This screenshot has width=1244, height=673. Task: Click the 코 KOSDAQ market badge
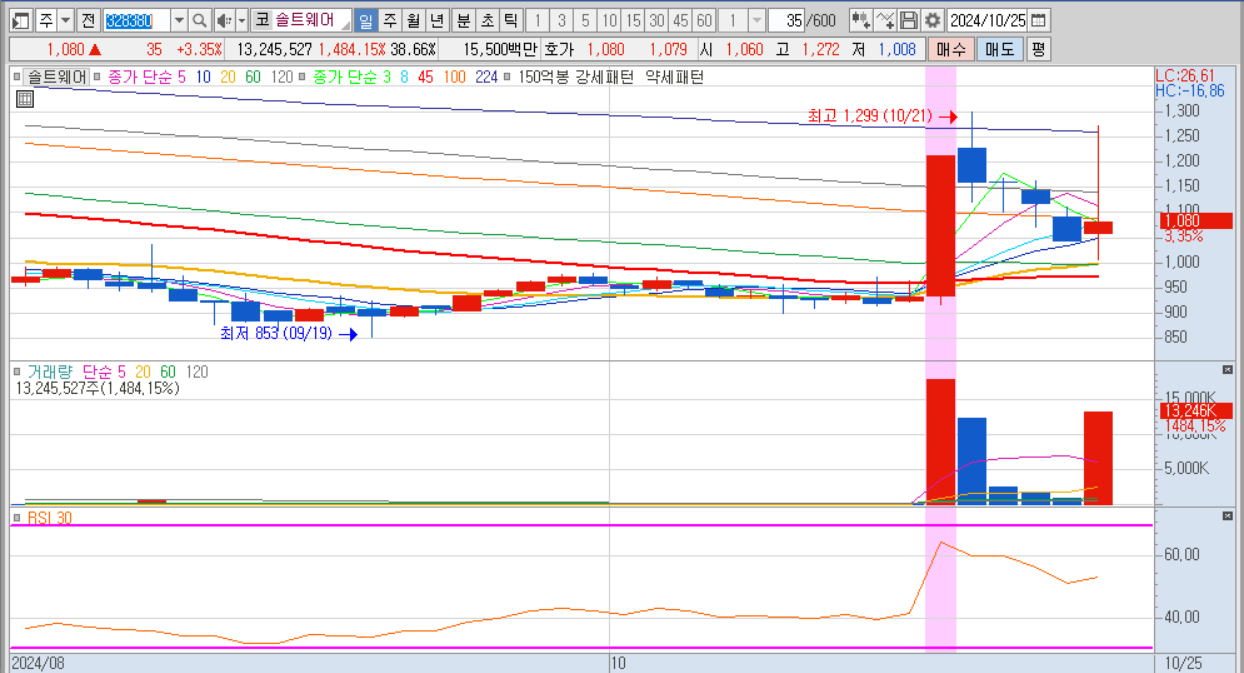click(x=261, y=20)
